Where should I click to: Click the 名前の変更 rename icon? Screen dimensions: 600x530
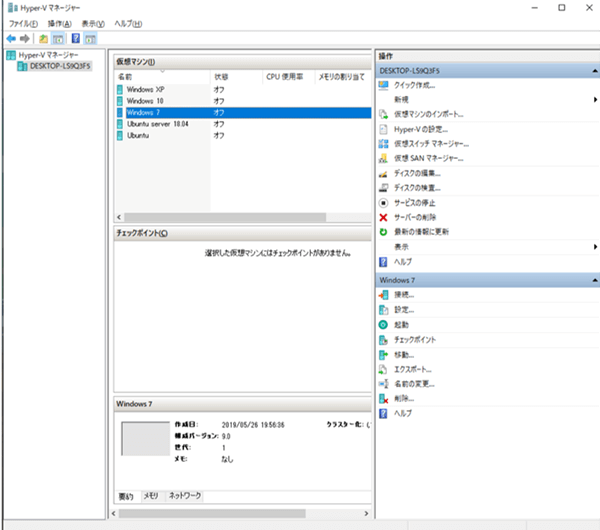(383, 384)
